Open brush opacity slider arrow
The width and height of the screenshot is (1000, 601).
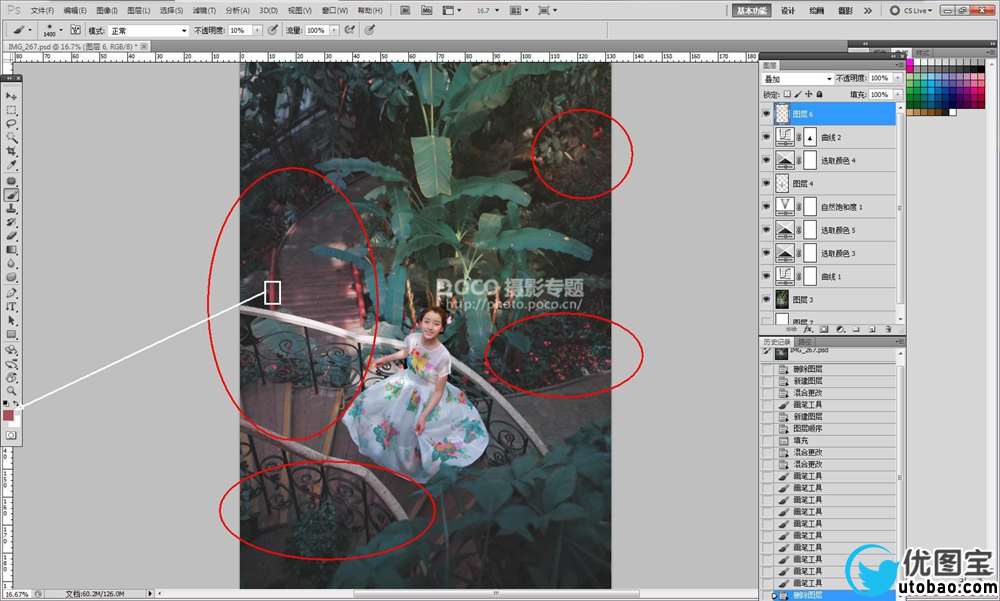click(x=258, y=30)
